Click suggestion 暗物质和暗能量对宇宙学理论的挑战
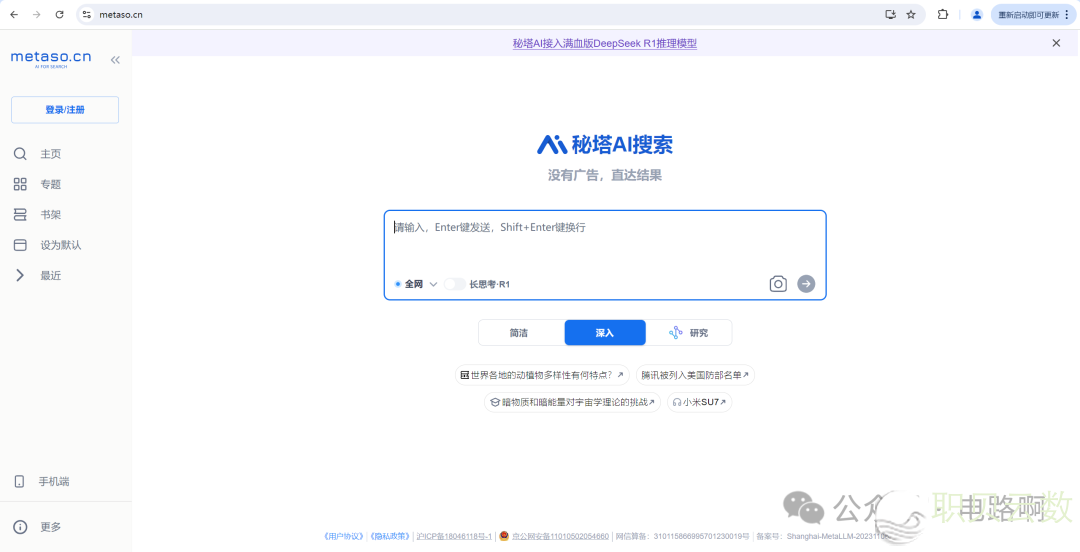Screen dimensions: 1080x552 pyautogui.click(x=572, y=402)
